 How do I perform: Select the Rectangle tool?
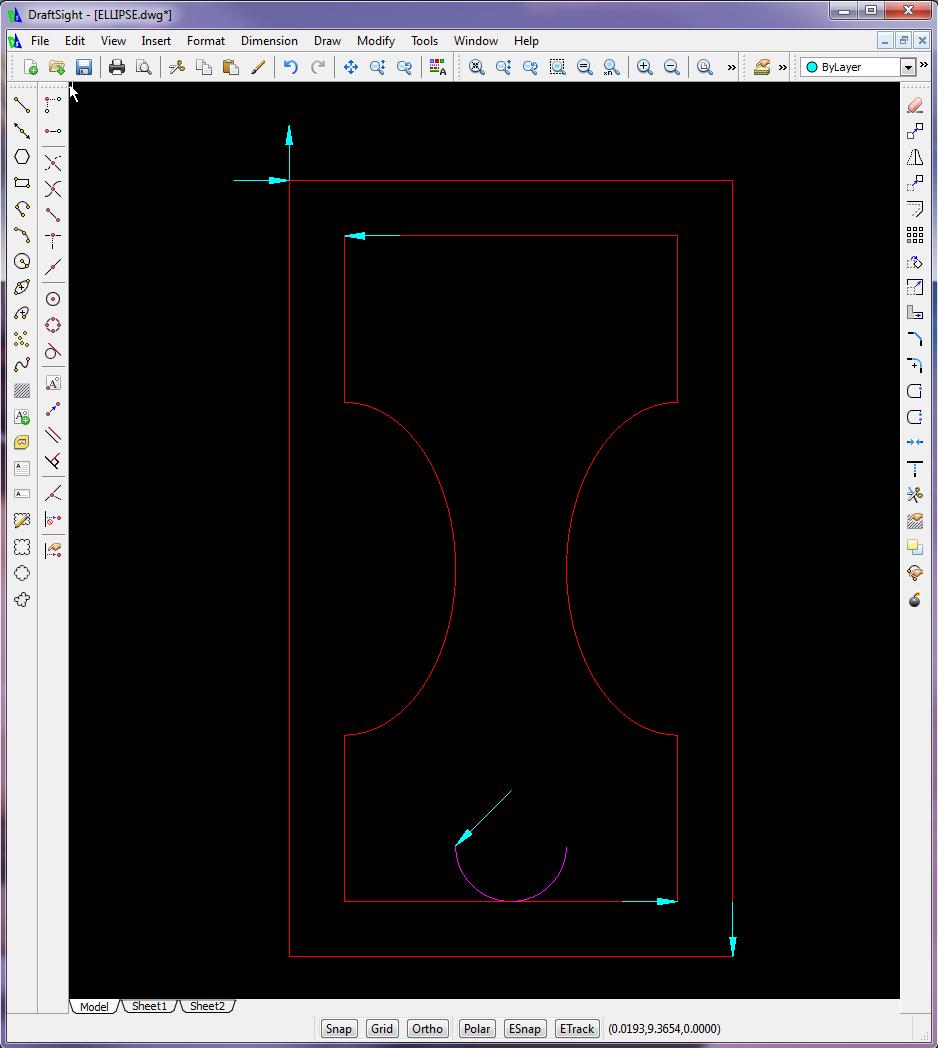[x=22, y=182]
